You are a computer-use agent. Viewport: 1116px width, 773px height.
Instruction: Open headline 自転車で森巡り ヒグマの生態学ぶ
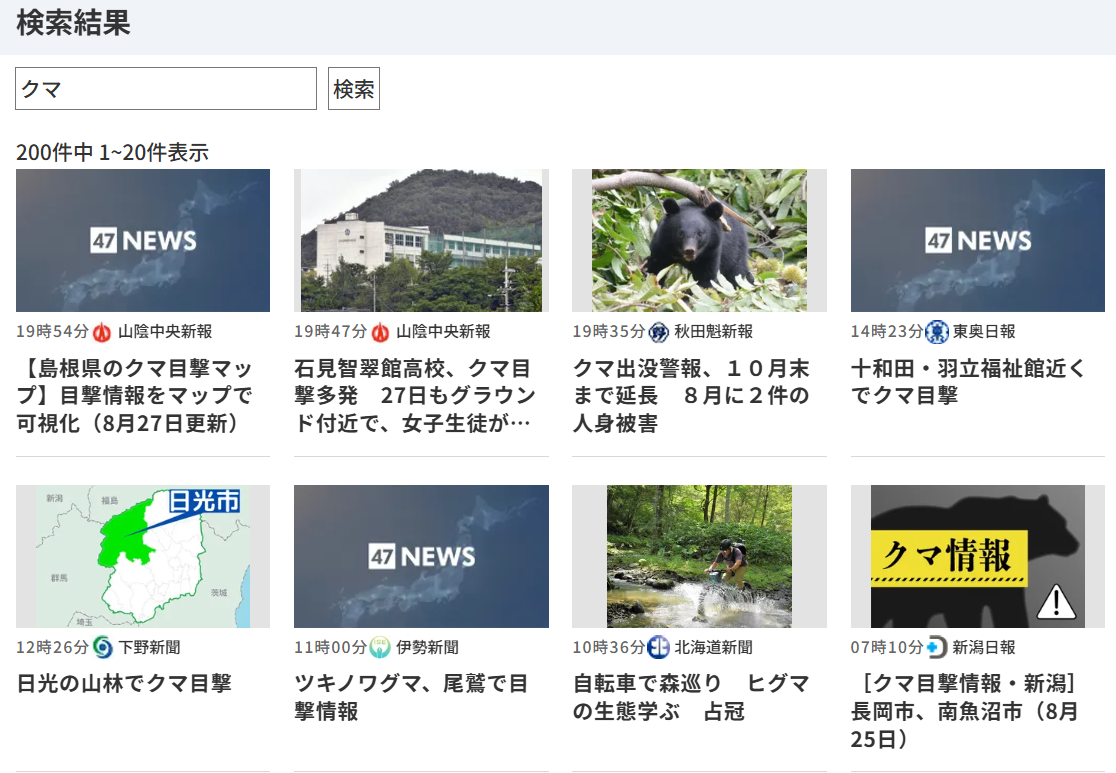(691, 698)
